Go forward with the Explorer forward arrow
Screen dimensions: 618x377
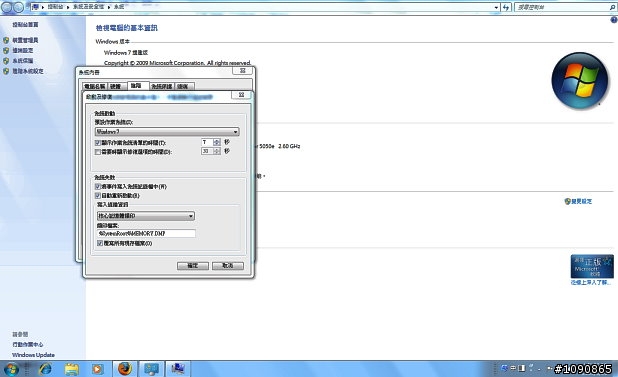pyautogui.click(x=19, y=7)
